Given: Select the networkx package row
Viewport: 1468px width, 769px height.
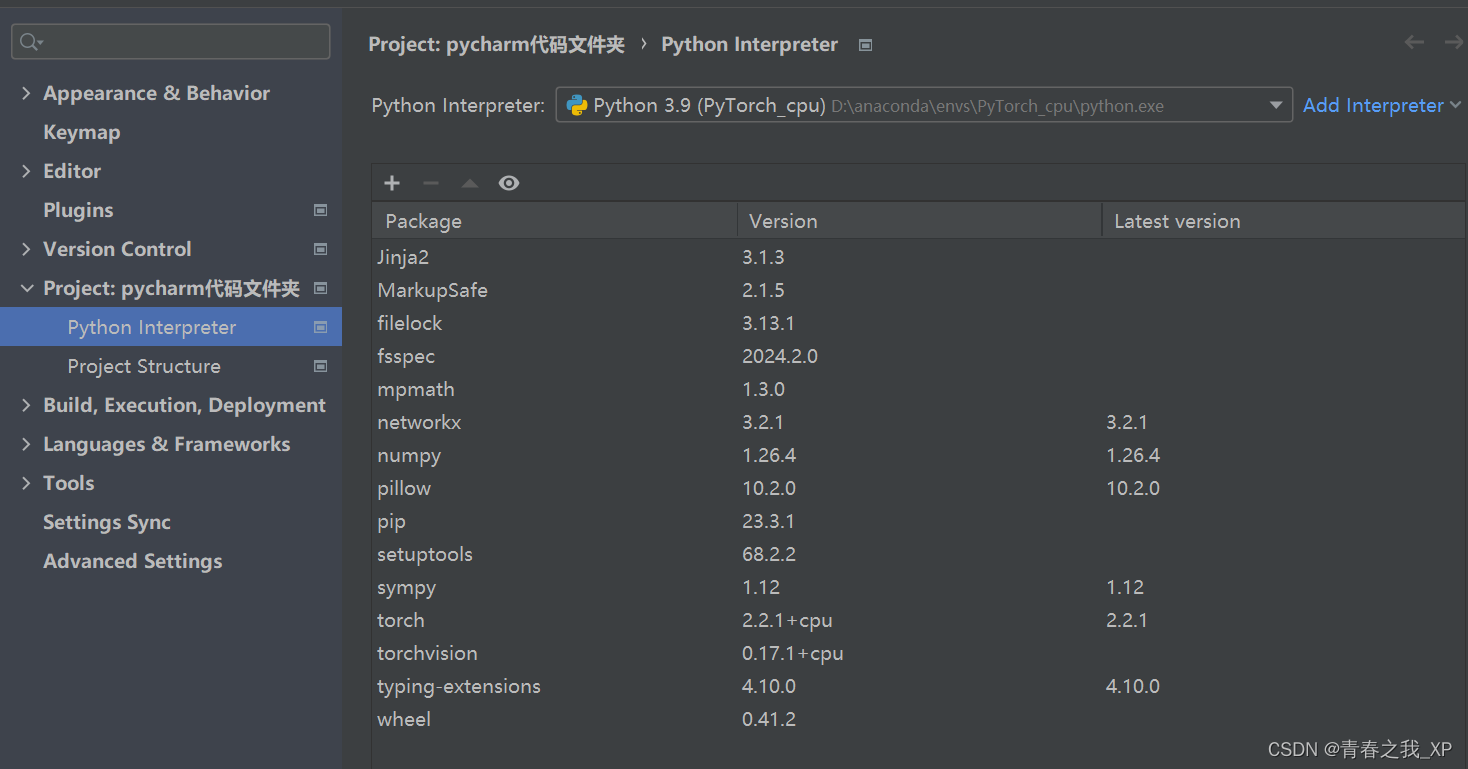Looking at the screenshot, I should click(918, 422).
